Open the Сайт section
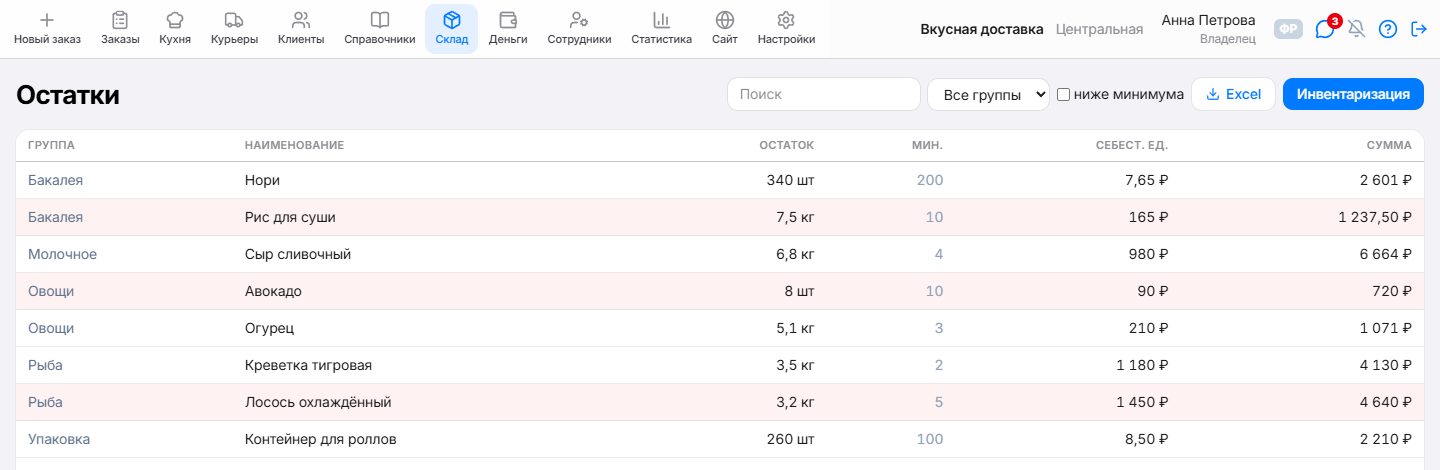Screen dimensions: 1440x470 pos(725,28)
